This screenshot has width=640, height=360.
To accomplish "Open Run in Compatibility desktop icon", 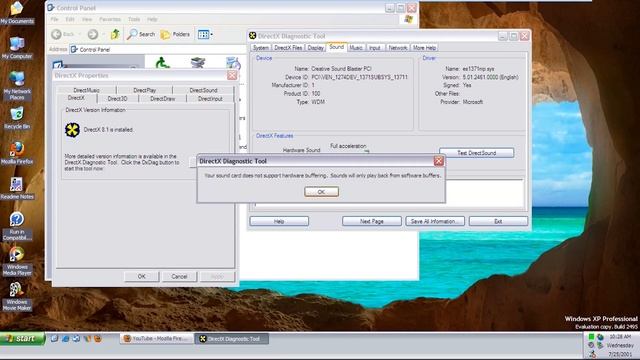I will point(17,226).
